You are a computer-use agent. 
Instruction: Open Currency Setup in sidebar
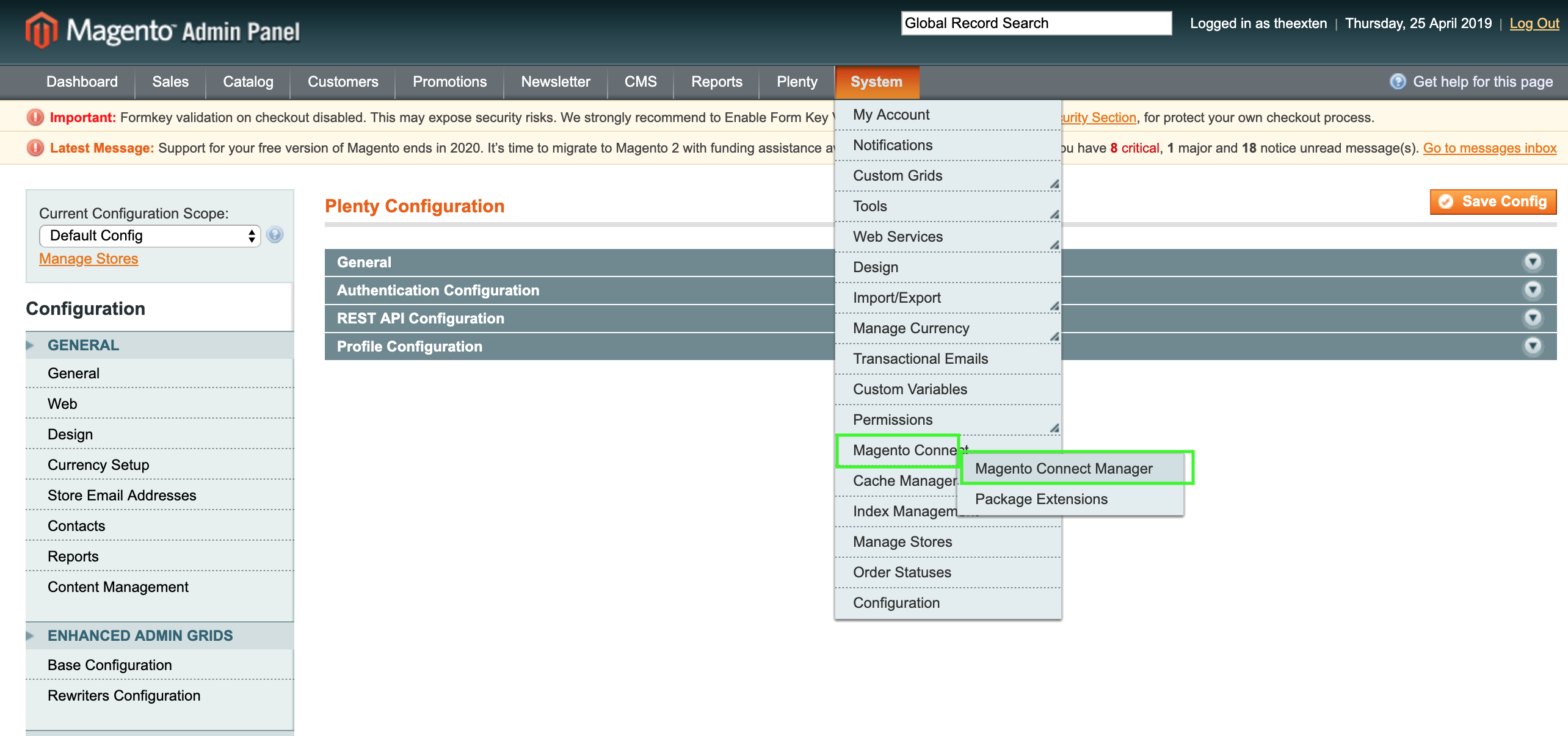coord(160,465)
